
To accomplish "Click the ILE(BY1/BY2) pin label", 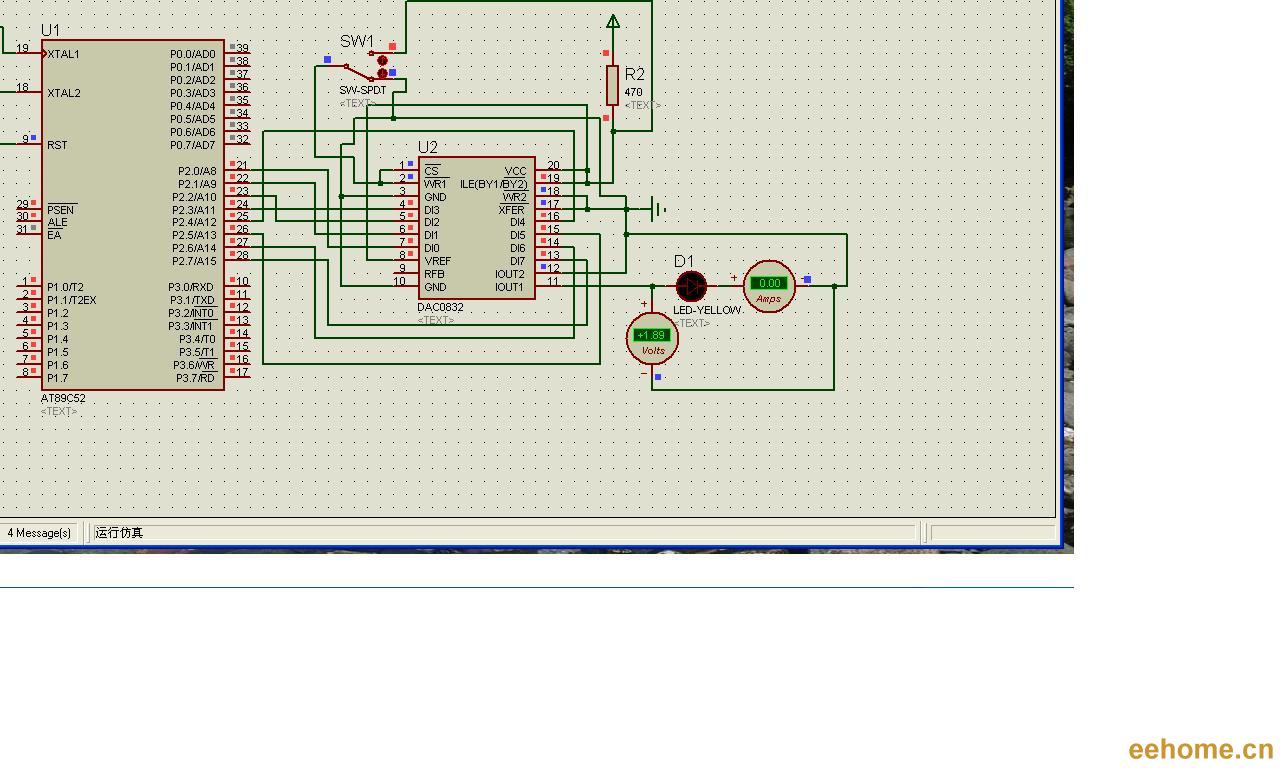I will (494, 184).
